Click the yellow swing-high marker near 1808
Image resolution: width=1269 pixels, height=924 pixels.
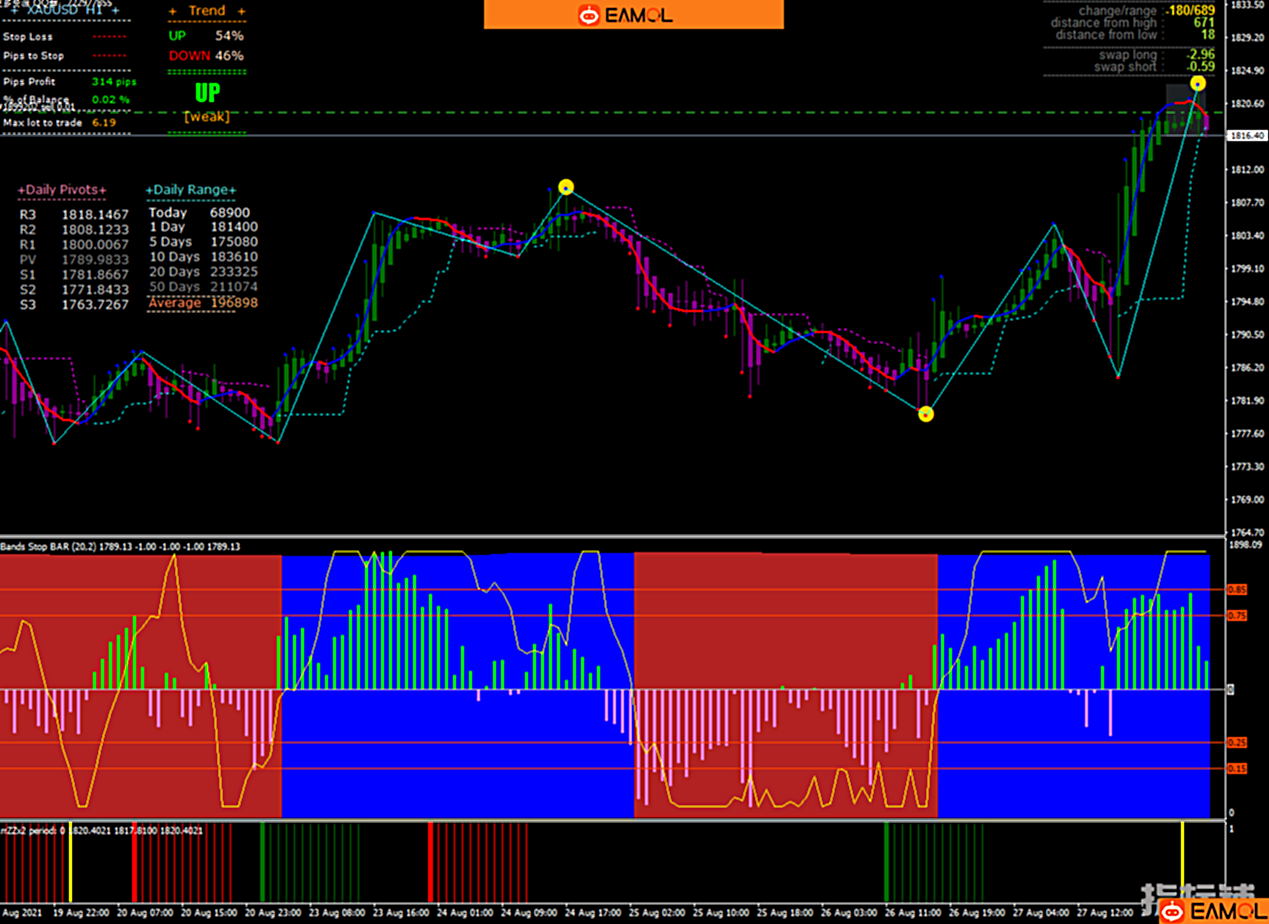(x=566, y=187)
